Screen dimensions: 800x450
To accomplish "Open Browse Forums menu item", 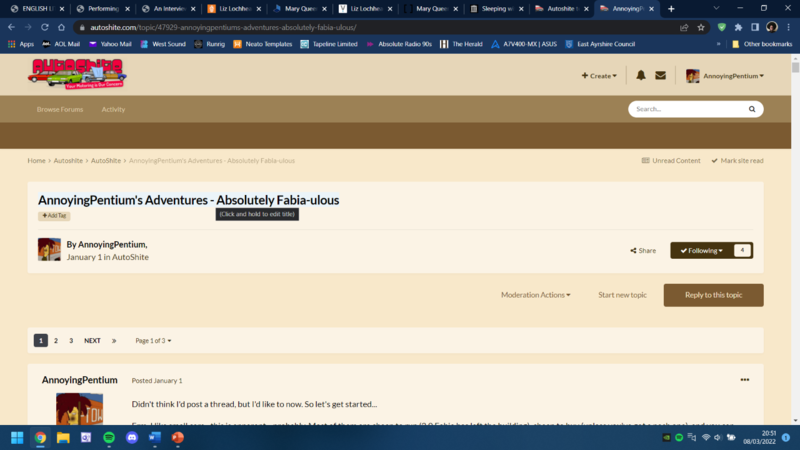I will [x=60, y=109].
